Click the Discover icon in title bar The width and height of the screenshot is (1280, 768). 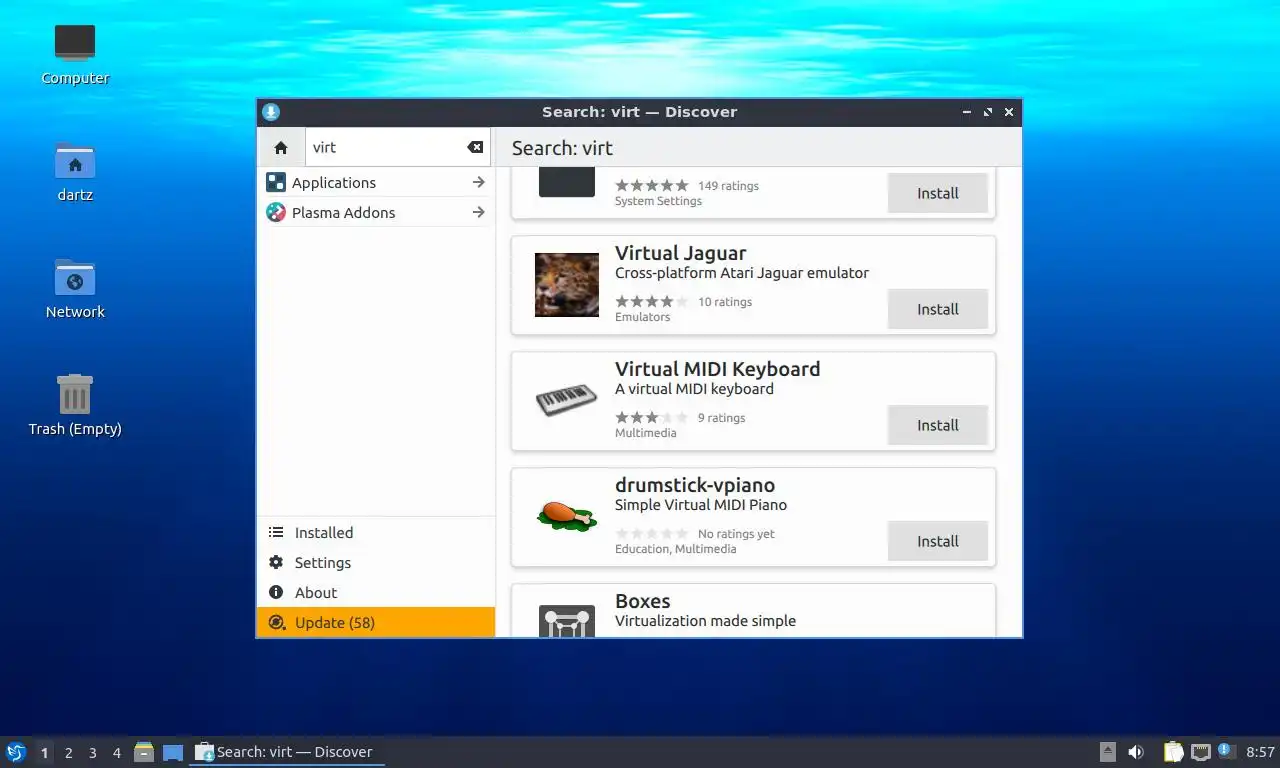[x=271, y=112]
